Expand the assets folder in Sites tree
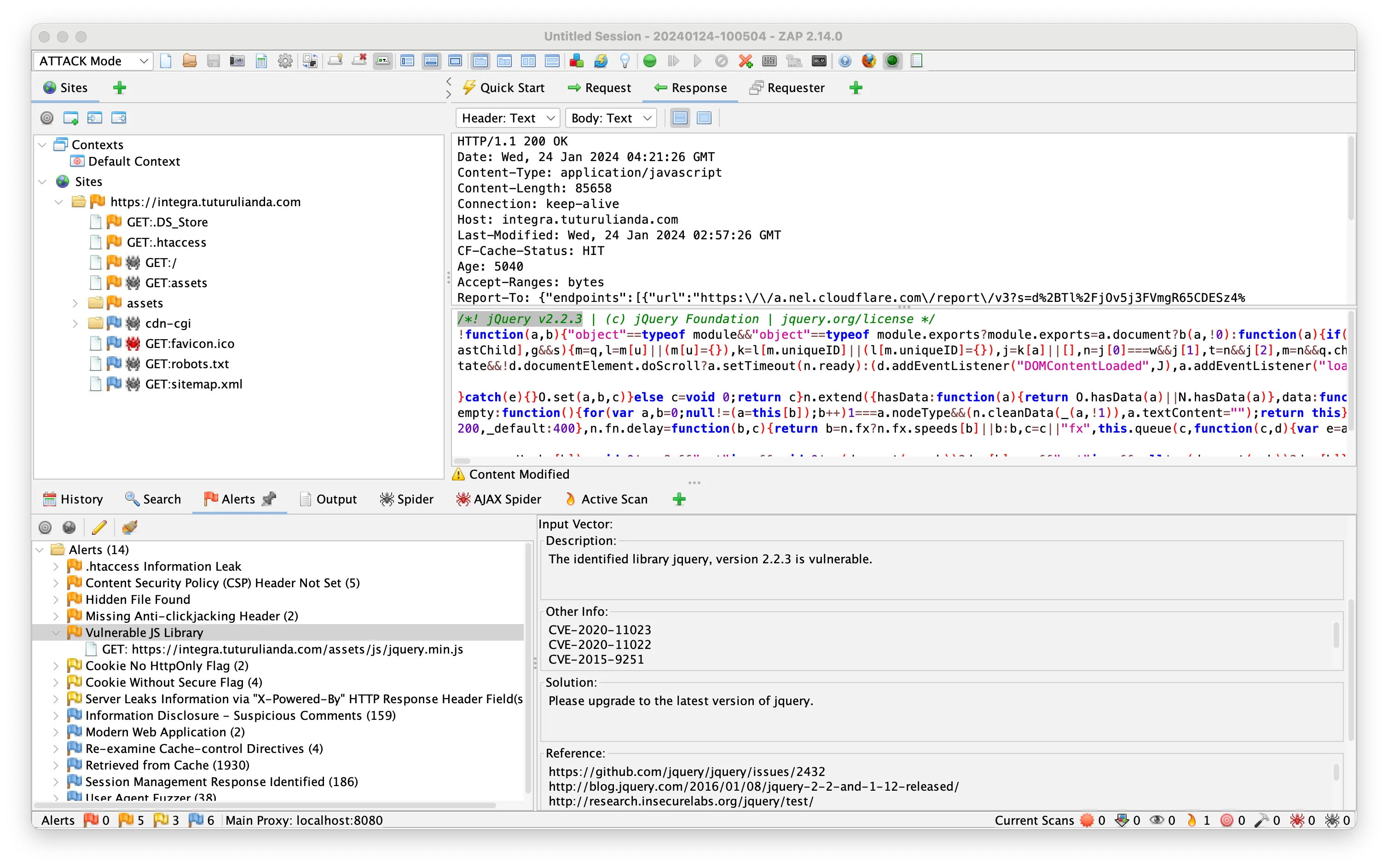The image size is (1388, 868). click(75, 303)
